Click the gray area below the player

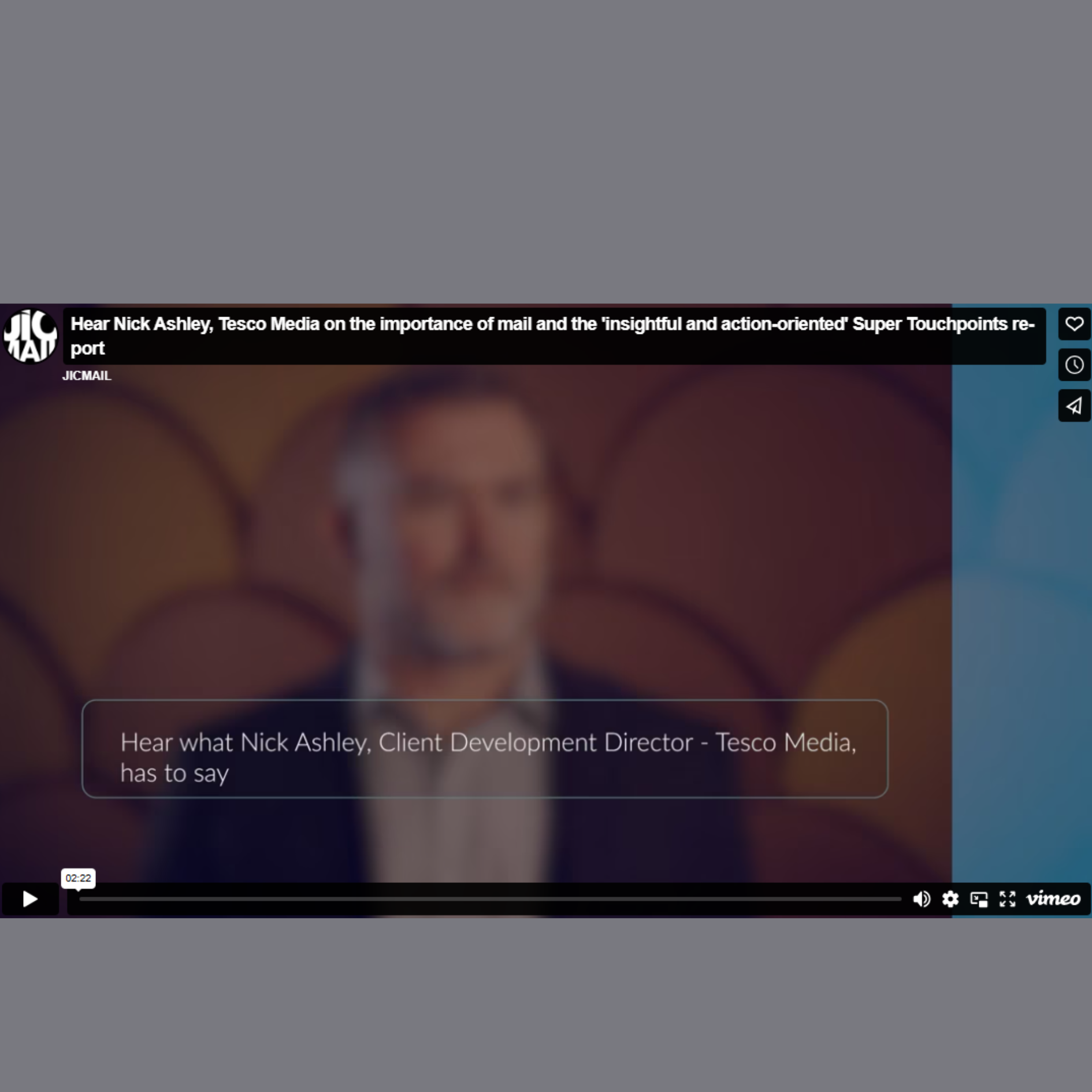[546, 1005]
